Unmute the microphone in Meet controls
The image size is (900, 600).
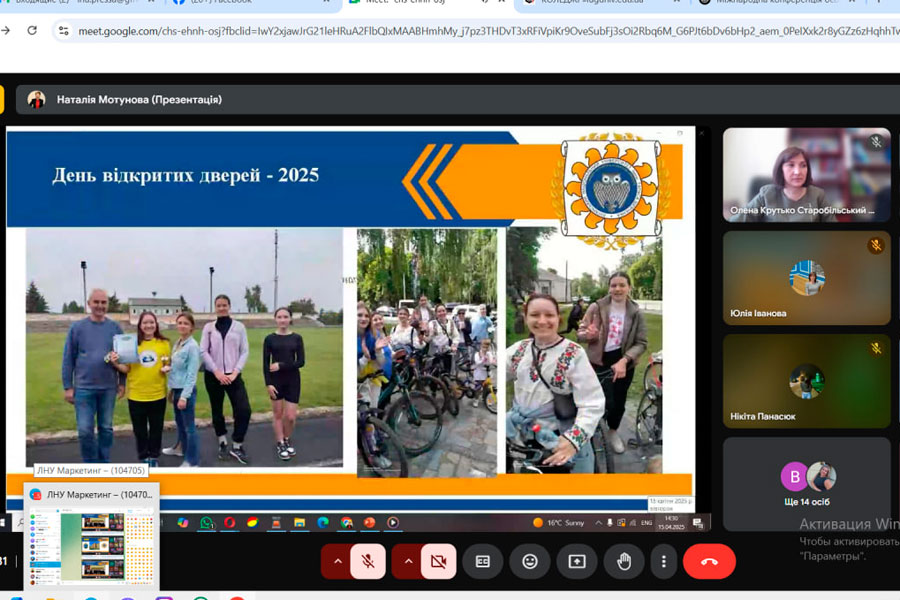(x=368, y=561)
